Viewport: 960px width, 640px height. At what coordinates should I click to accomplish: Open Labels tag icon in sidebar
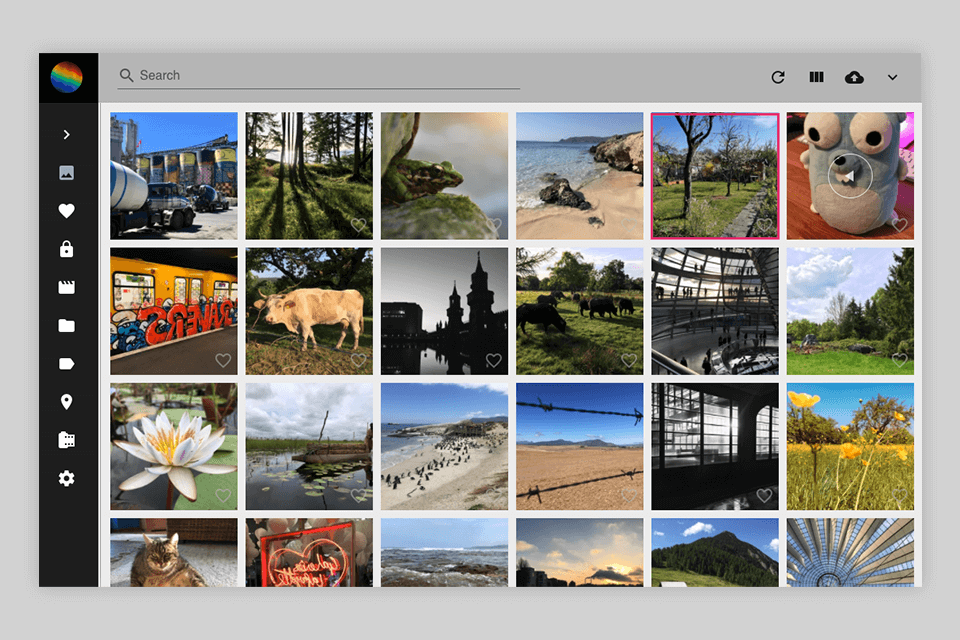click(67, 364)
